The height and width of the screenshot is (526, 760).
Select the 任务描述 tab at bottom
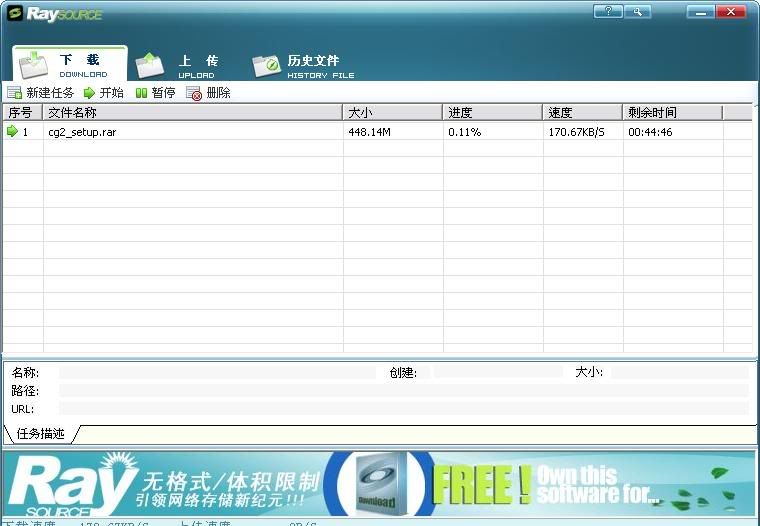tap(40, 434)
